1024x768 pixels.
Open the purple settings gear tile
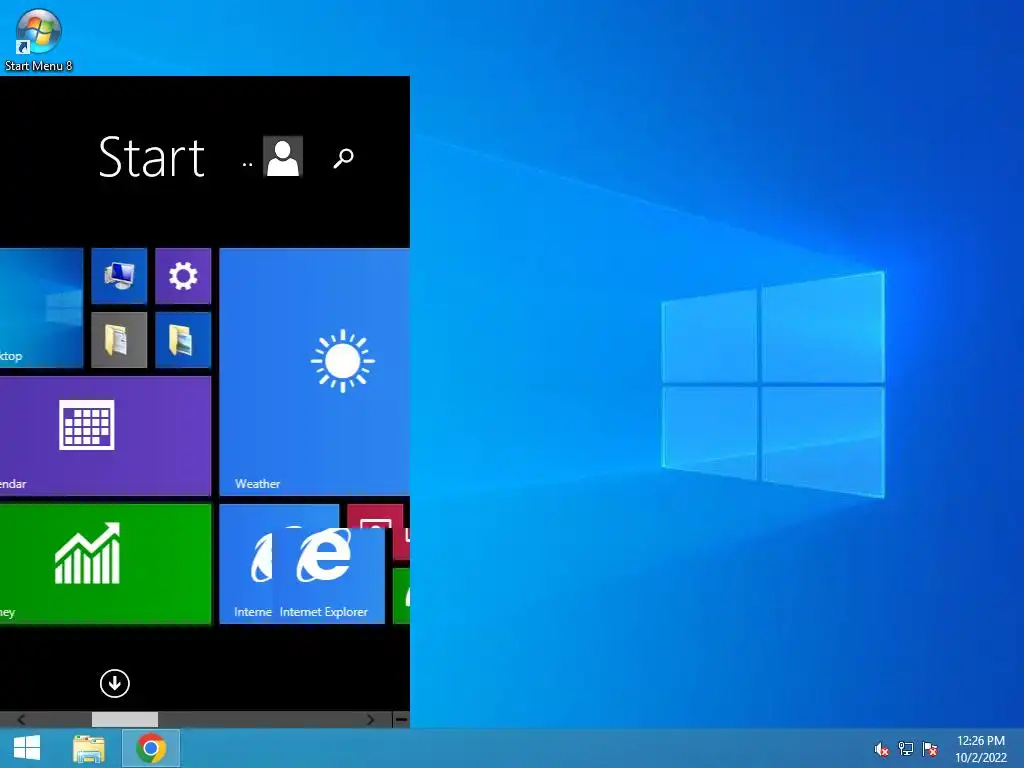click(183, 276)
